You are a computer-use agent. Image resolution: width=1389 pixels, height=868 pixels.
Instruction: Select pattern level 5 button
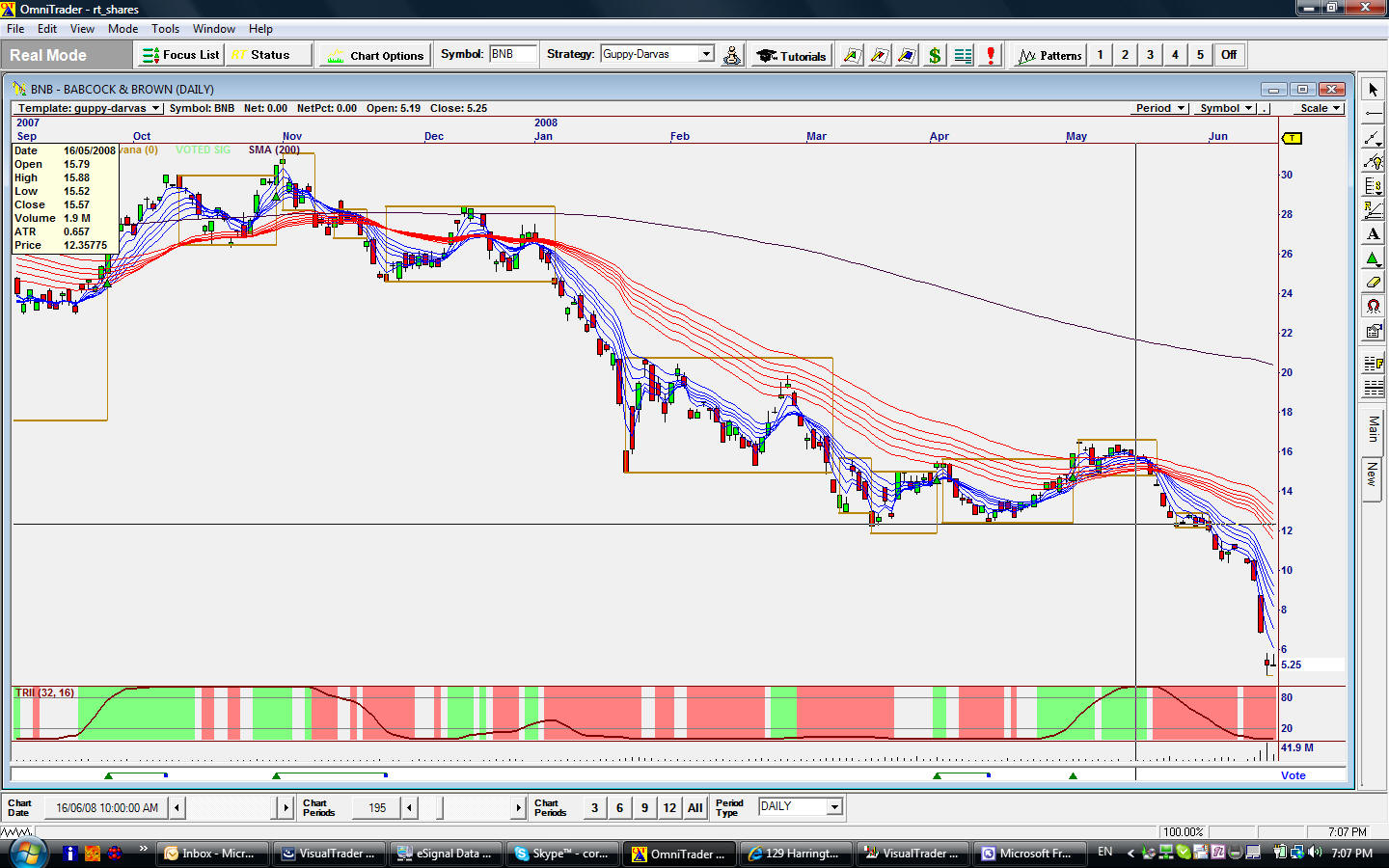click(x=1200, y=55)
